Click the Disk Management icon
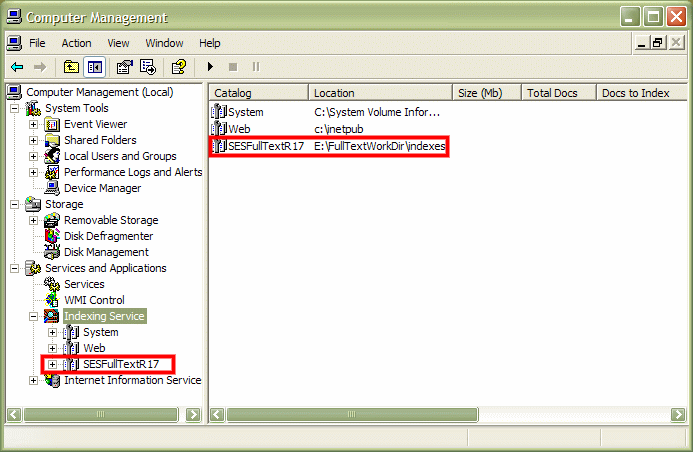 pyautogui.click(x=52, y=252)
